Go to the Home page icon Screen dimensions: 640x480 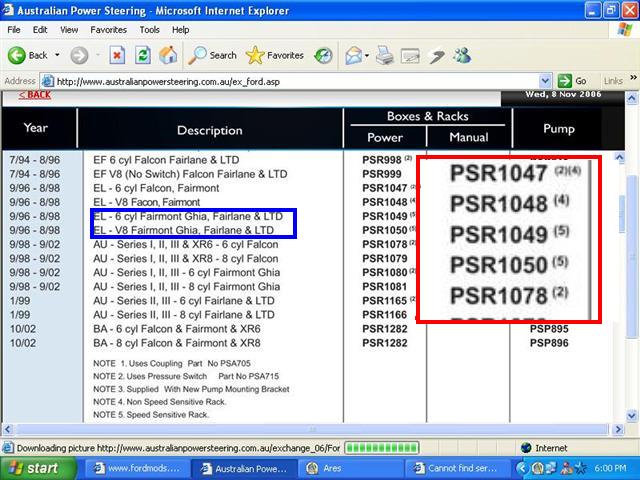click(169, 55)
